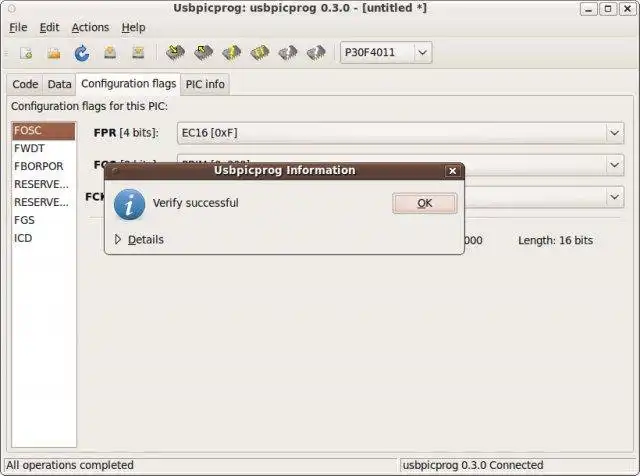Open the third configuration flag dropdown arrow

(x=614, y=197)
